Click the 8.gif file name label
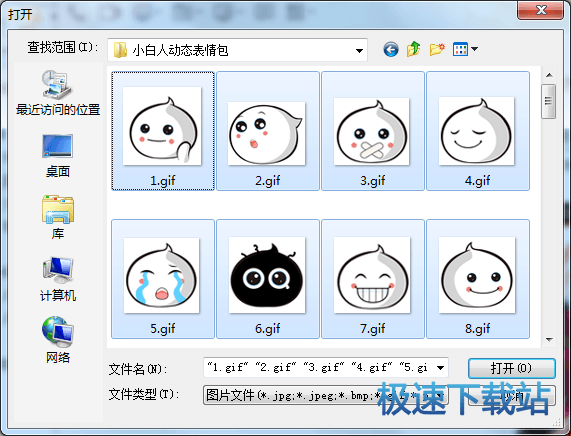The height and width of the screenshot is (436, 571). click(x=477, y=329)
